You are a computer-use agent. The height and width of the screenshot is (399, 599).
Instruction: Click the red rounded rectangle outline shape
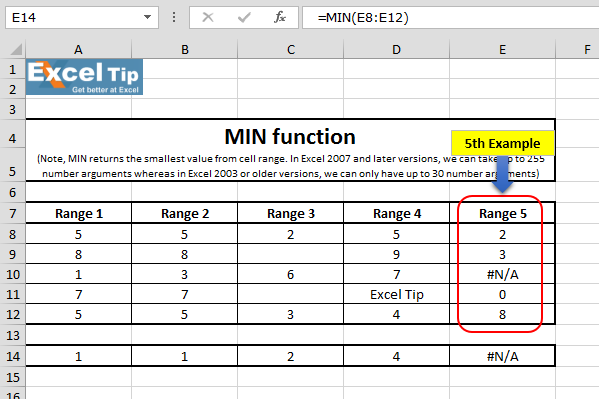[x=500, y=263]
